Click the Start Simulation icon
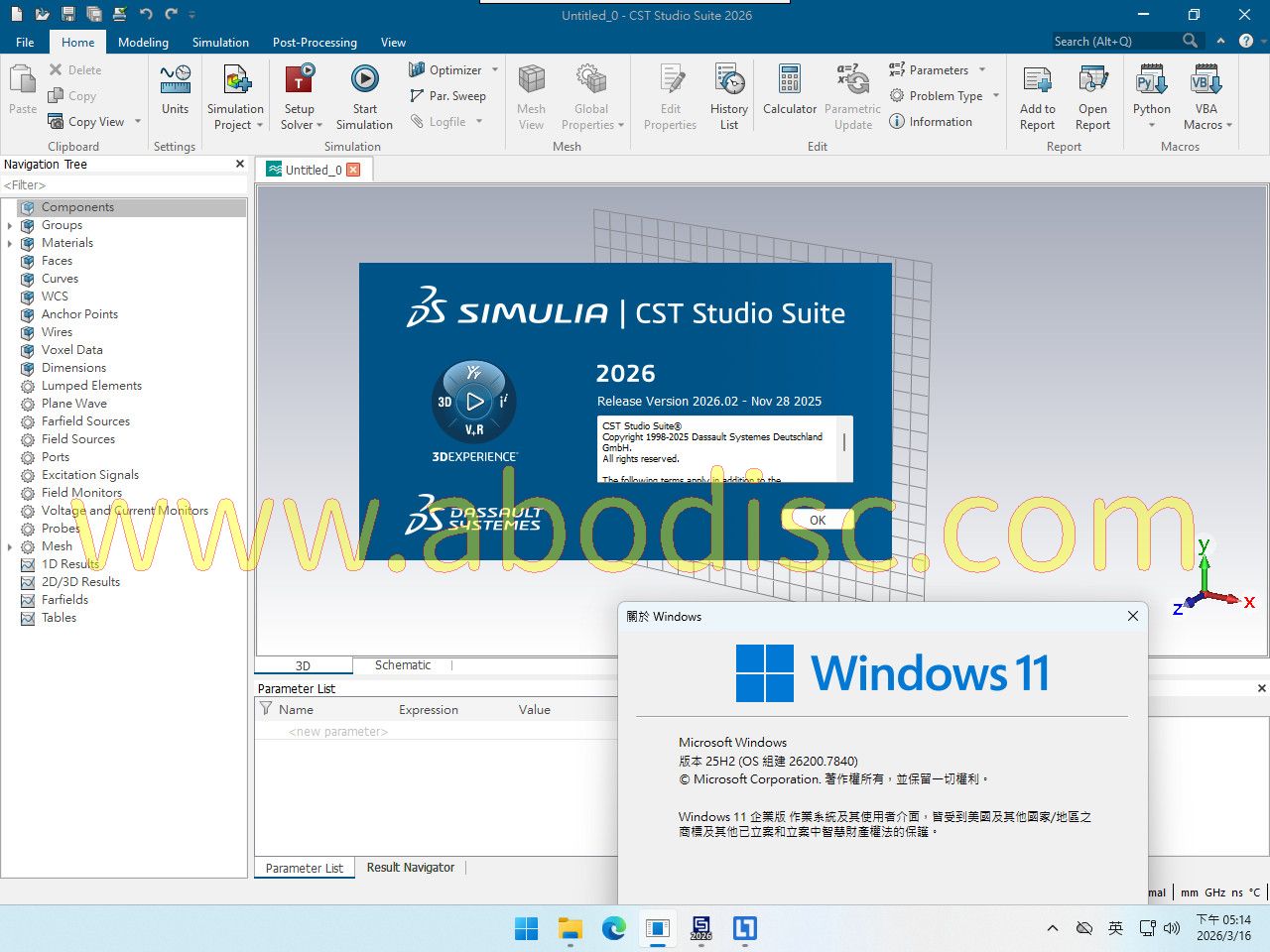The width and height of the screenshot is (1270, 952). [x=364, y=79]
